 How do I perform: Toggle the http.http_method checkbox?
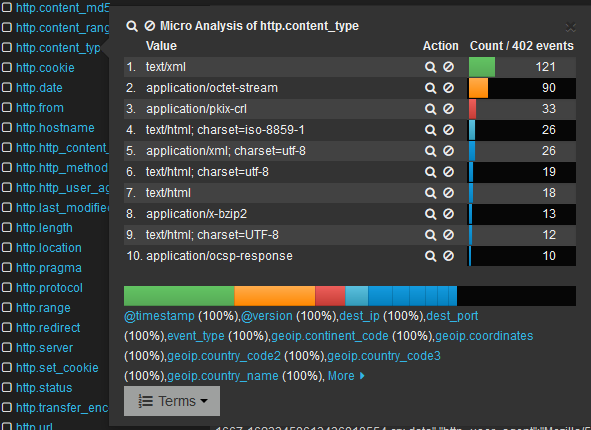pyautogui.click(x=7, y=168)
